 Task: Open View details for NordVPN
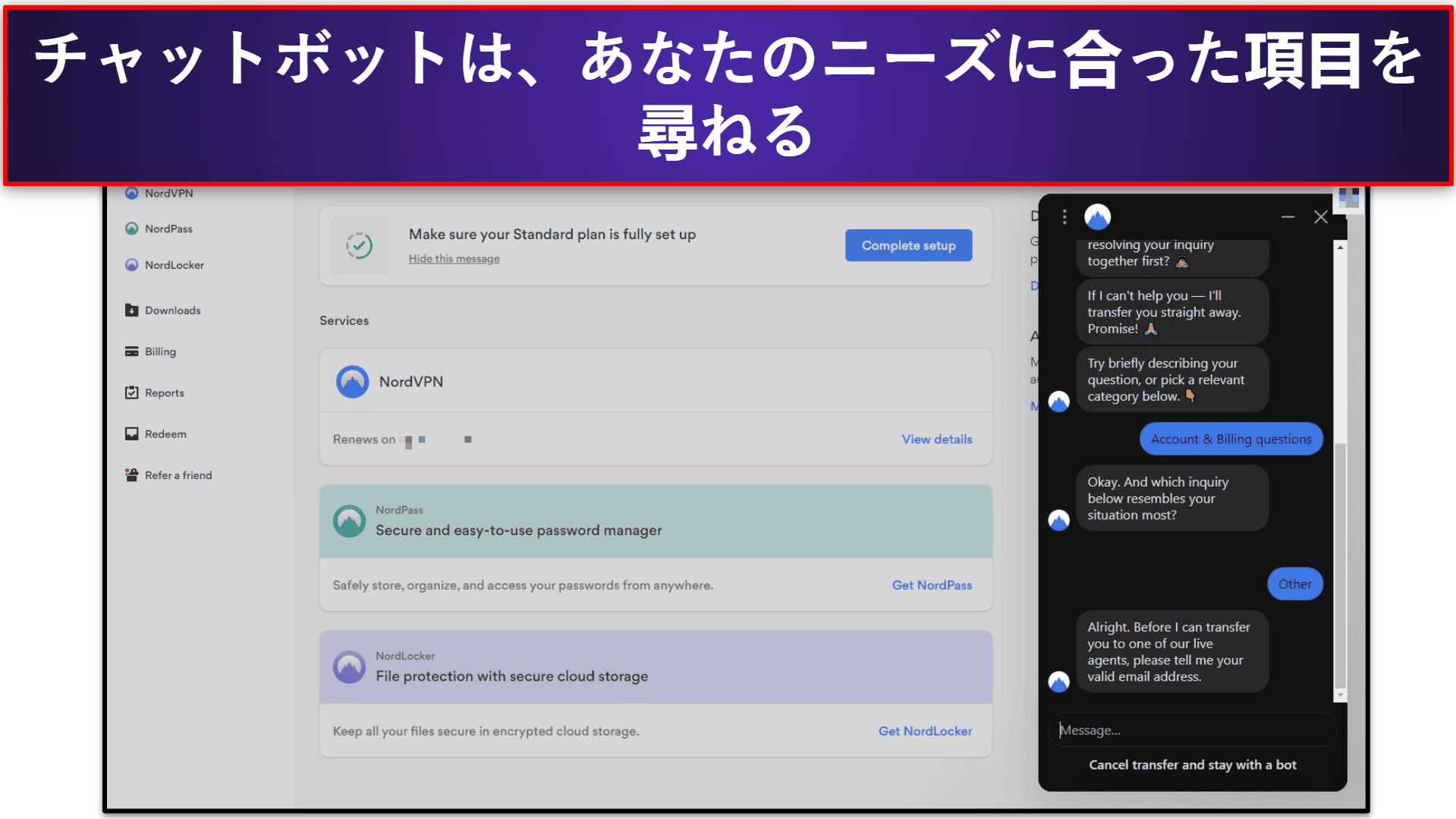(x=936, y=439)
